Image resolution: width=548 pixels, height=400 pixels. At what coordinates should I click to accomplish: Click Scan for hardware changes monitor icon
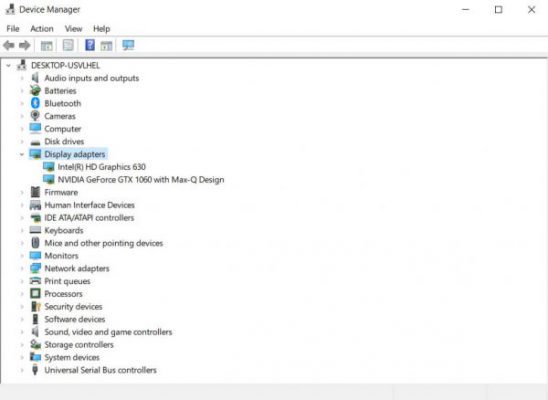pos(128,45)
